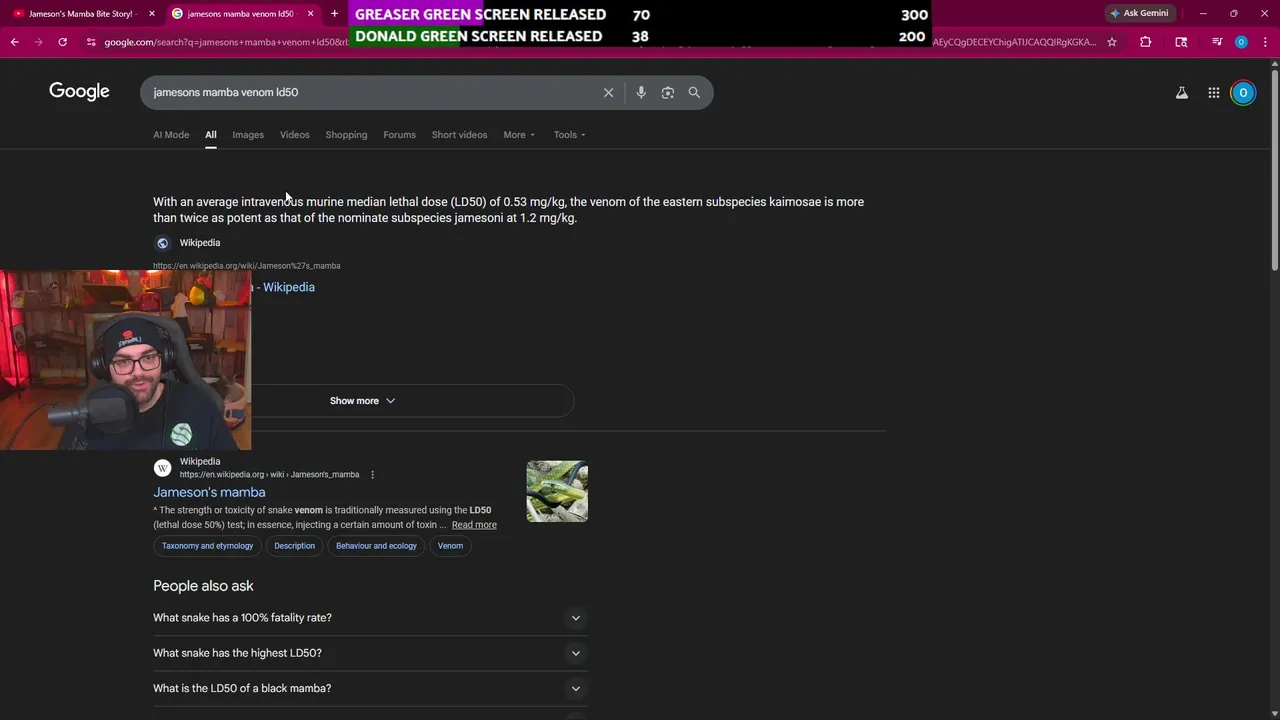This screenshot has width=1280, height=720.
Task: Reload the current page
Action: click(62, 42)
